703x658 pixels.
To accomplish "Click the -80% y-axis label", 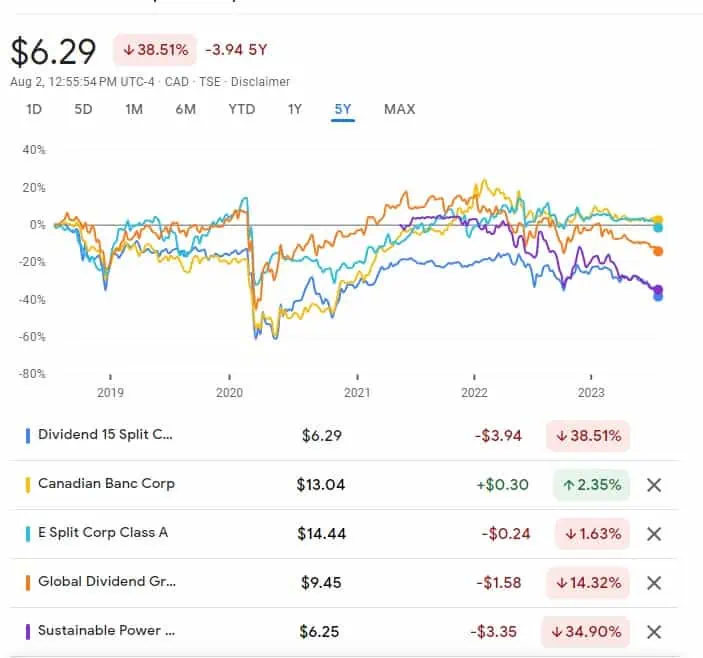I will [32, 373].
